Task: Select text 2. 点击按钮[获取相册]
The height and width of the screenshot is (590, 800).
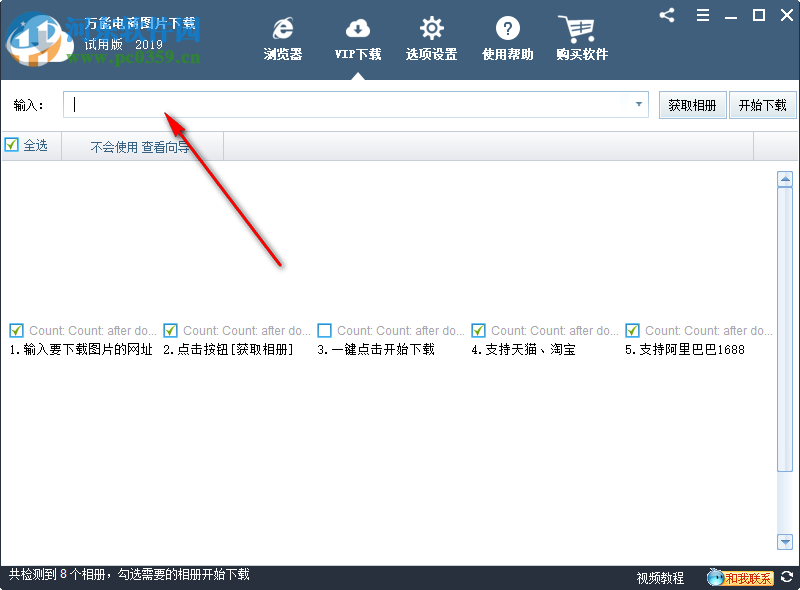Action: 228,350
